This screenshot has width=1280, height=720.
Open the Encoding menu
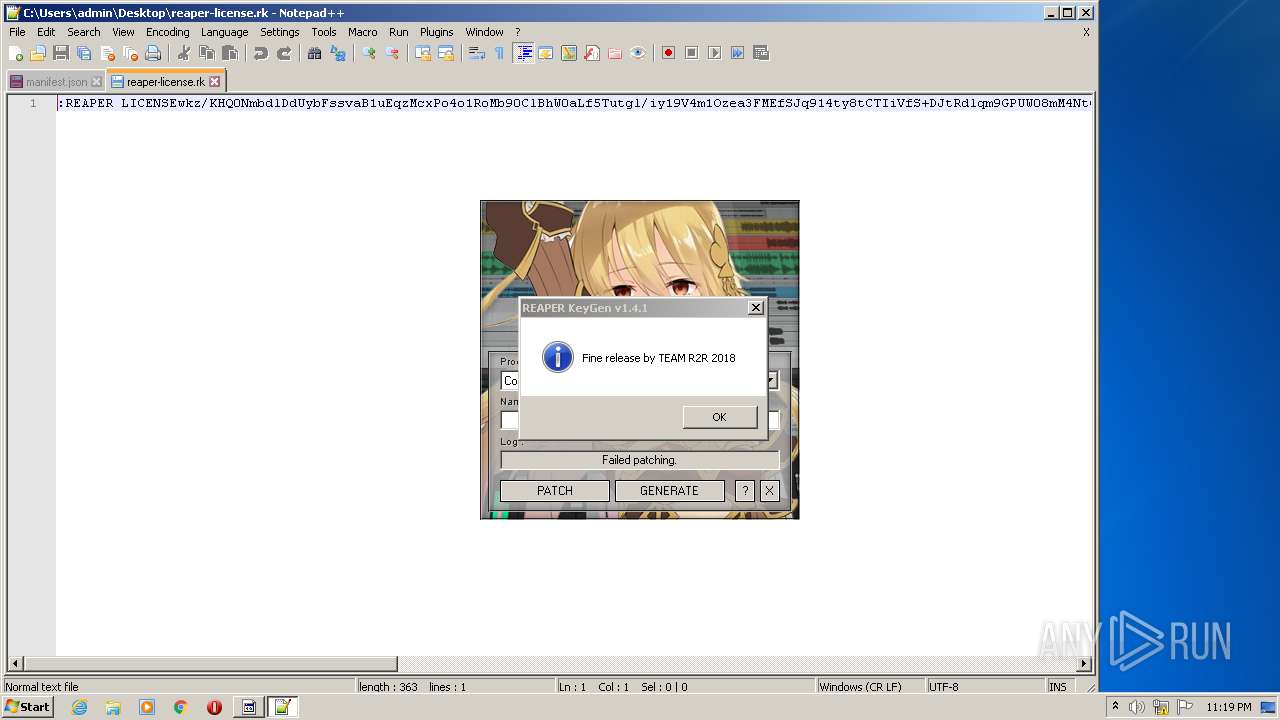click(x=167, y=32)
